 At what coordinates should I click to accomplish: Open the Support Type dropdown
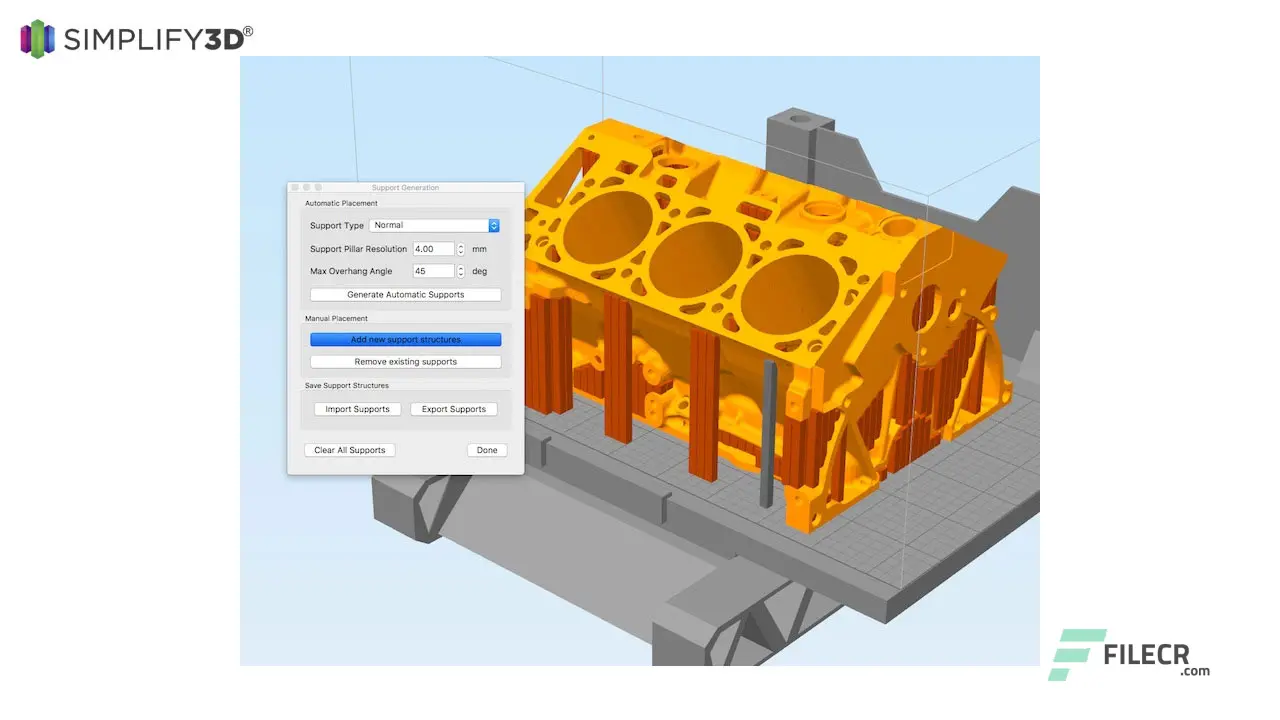click(x=434, y=226)
